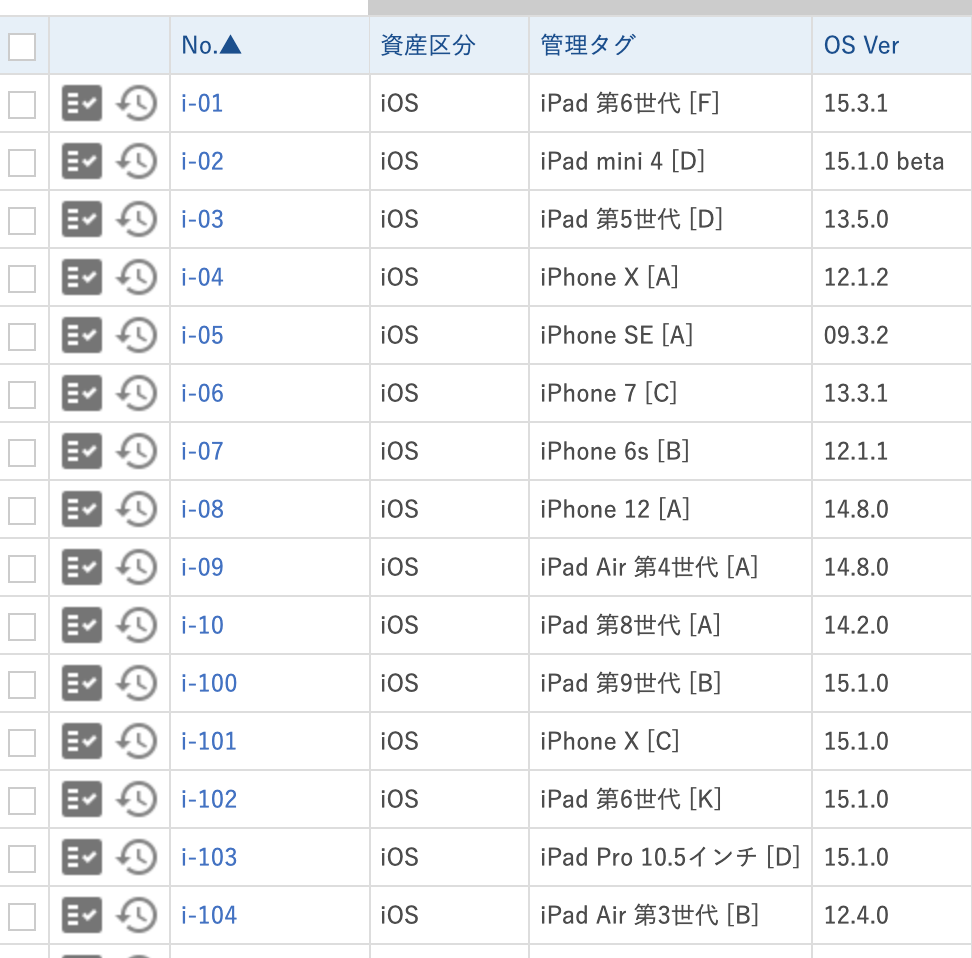Open history icon for row i-04
The image size is (972, 958).
[136, 277]
